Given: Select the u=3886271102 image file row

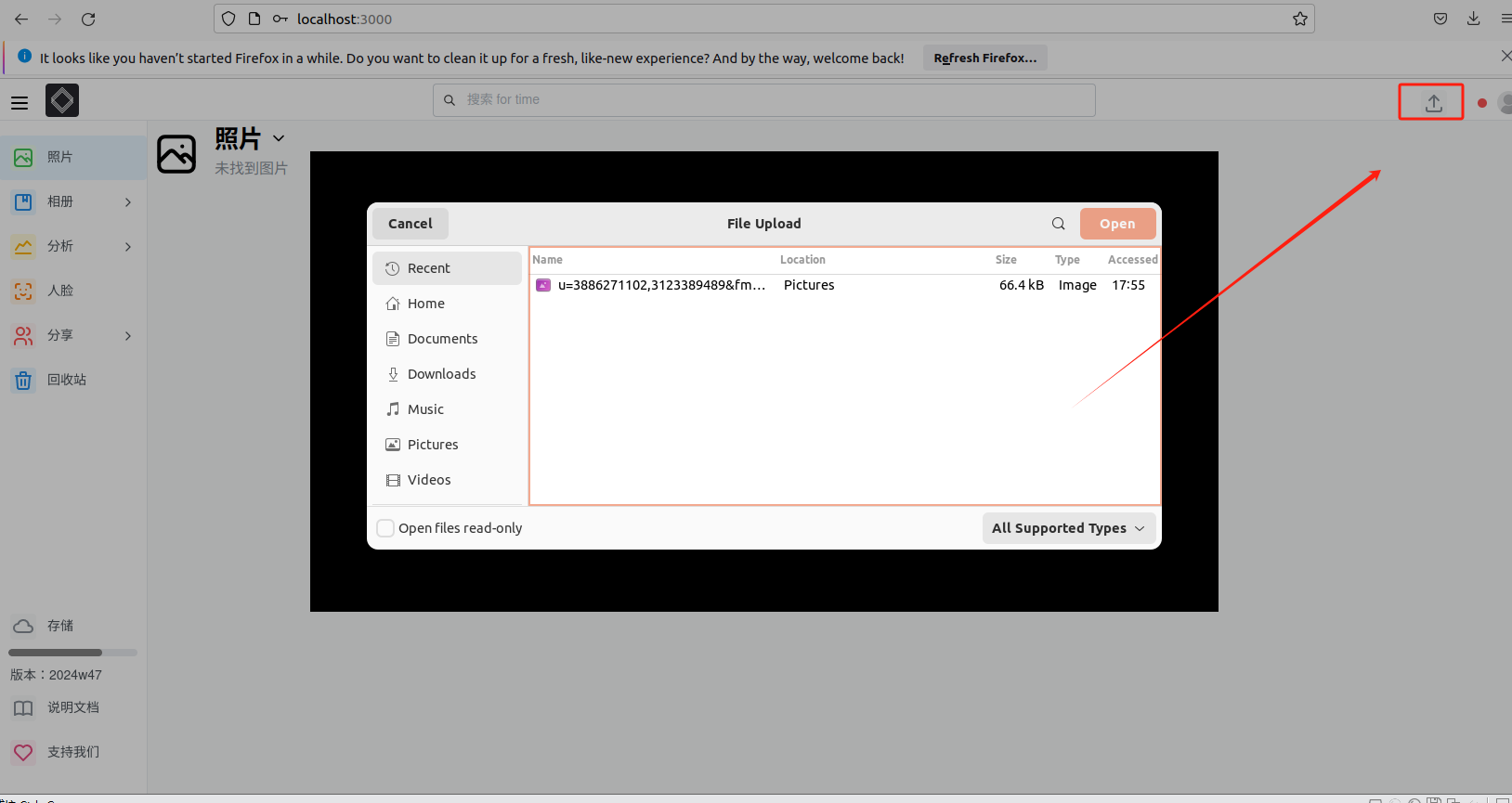Looking at the screenshot, I should 661,285.
